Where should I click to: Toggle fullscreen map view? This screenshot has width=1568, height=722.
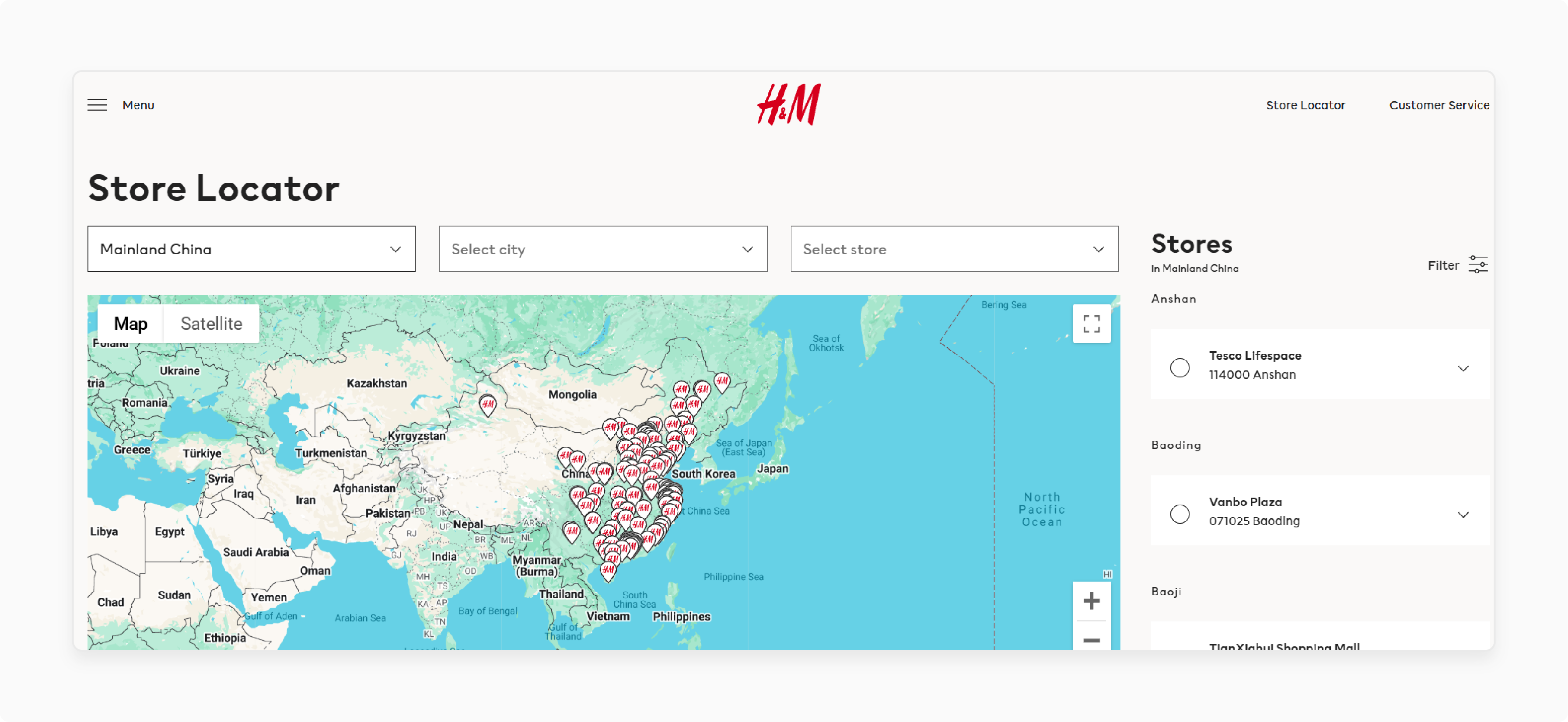(x=1092, y=324)
